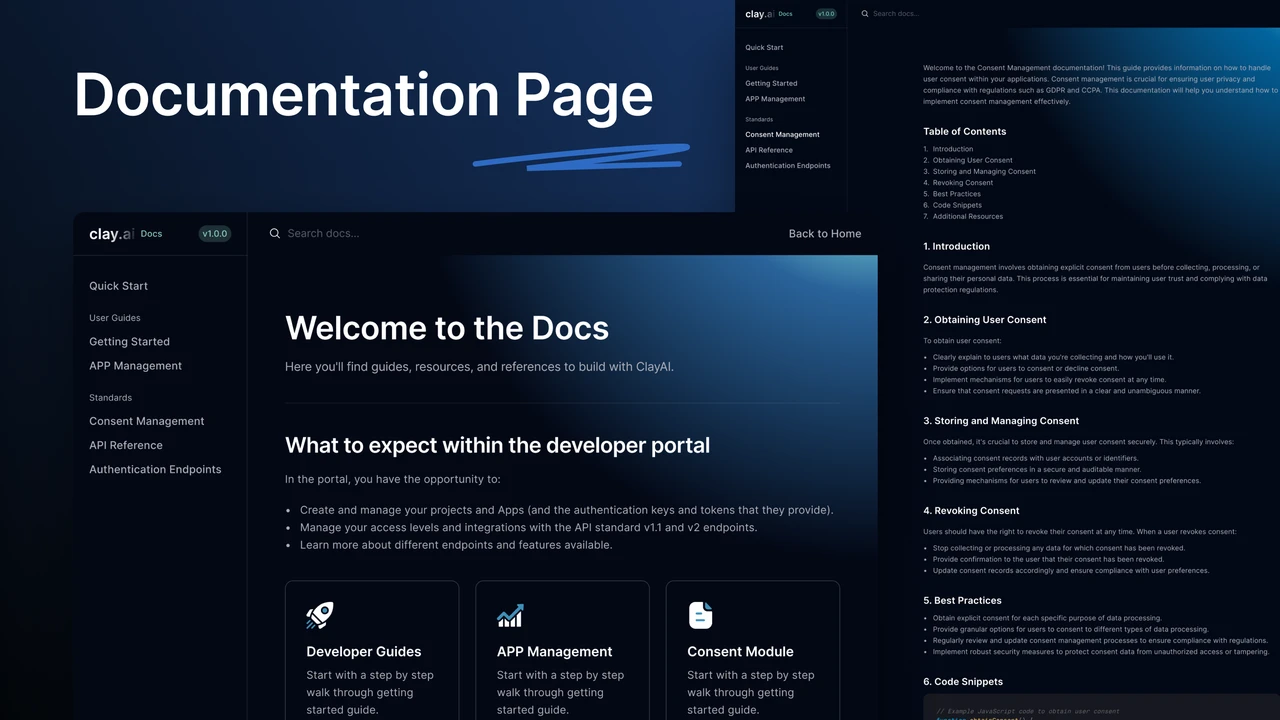Open API Reference in back window sidebar

[x=769, y=150]
